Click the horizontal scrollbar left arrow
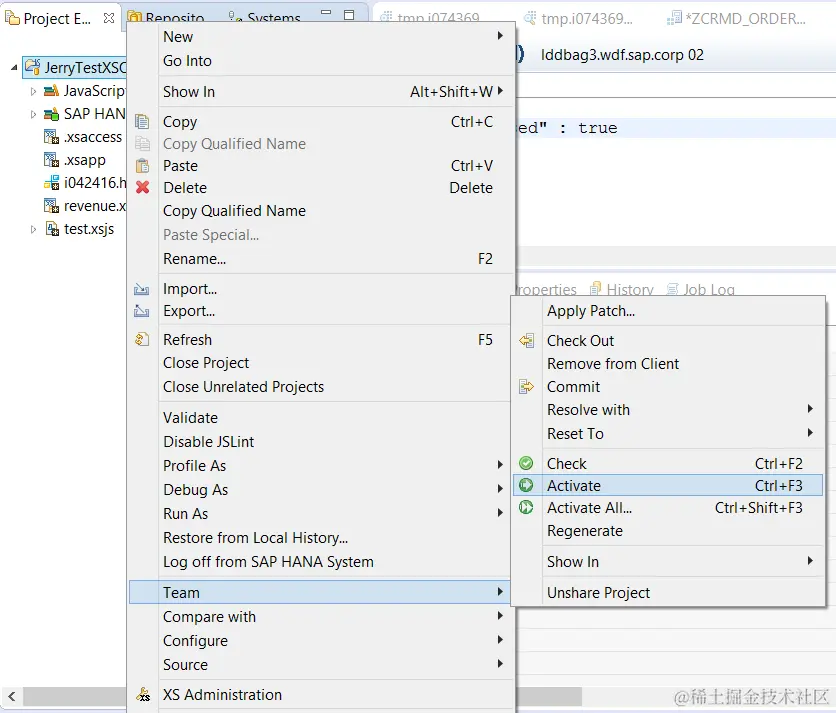Image resolution: width=836 pixels, height=713 pixels. click(x=11, y=695)
